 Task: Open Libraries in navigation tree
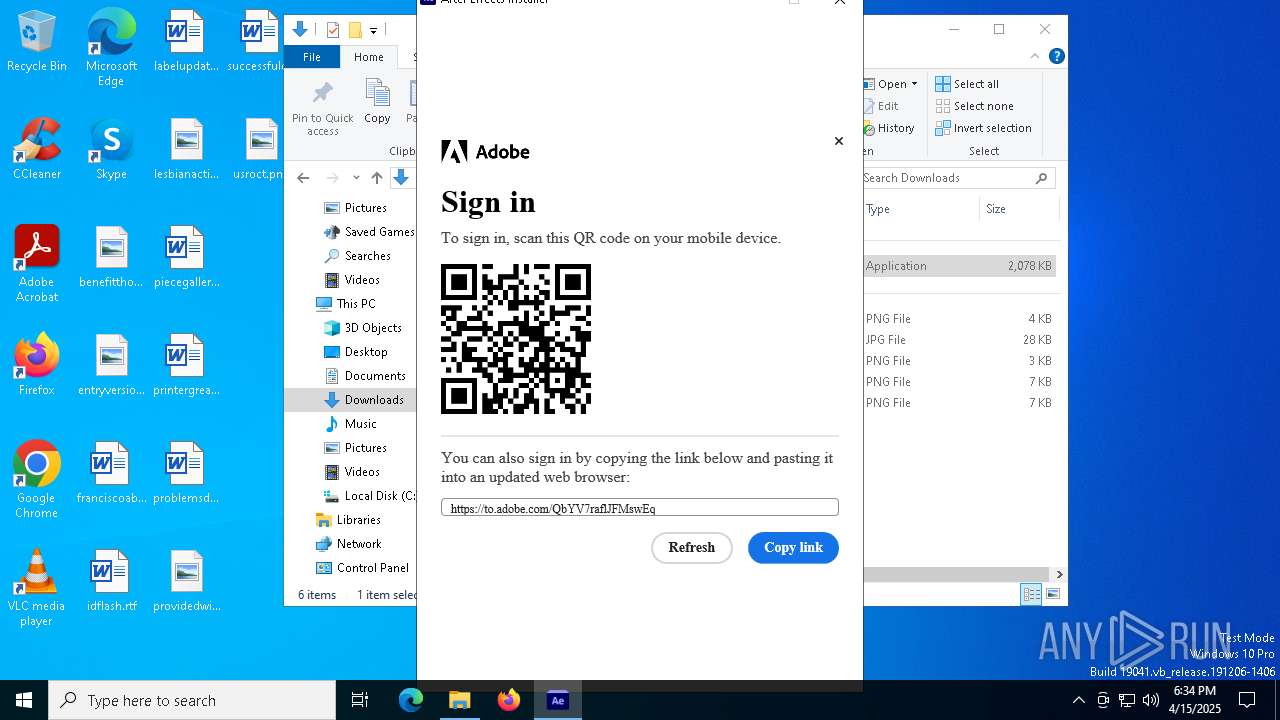349,520
